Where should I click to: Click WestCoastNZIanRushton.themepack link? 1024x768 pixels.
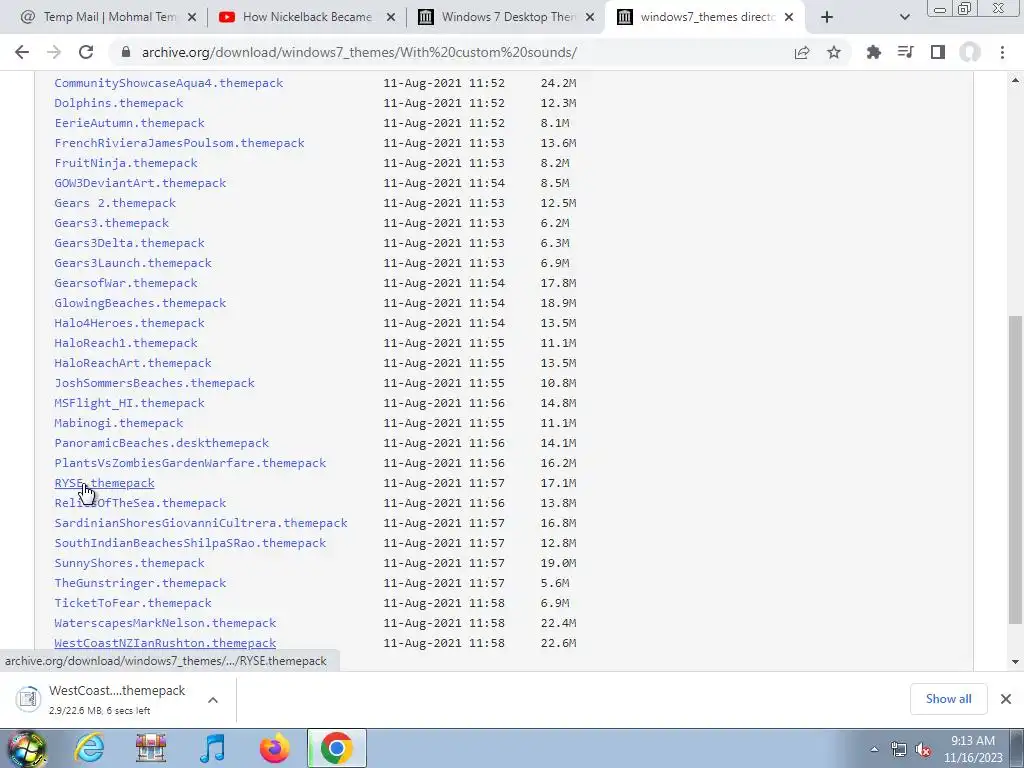click(x=165, y=643)
